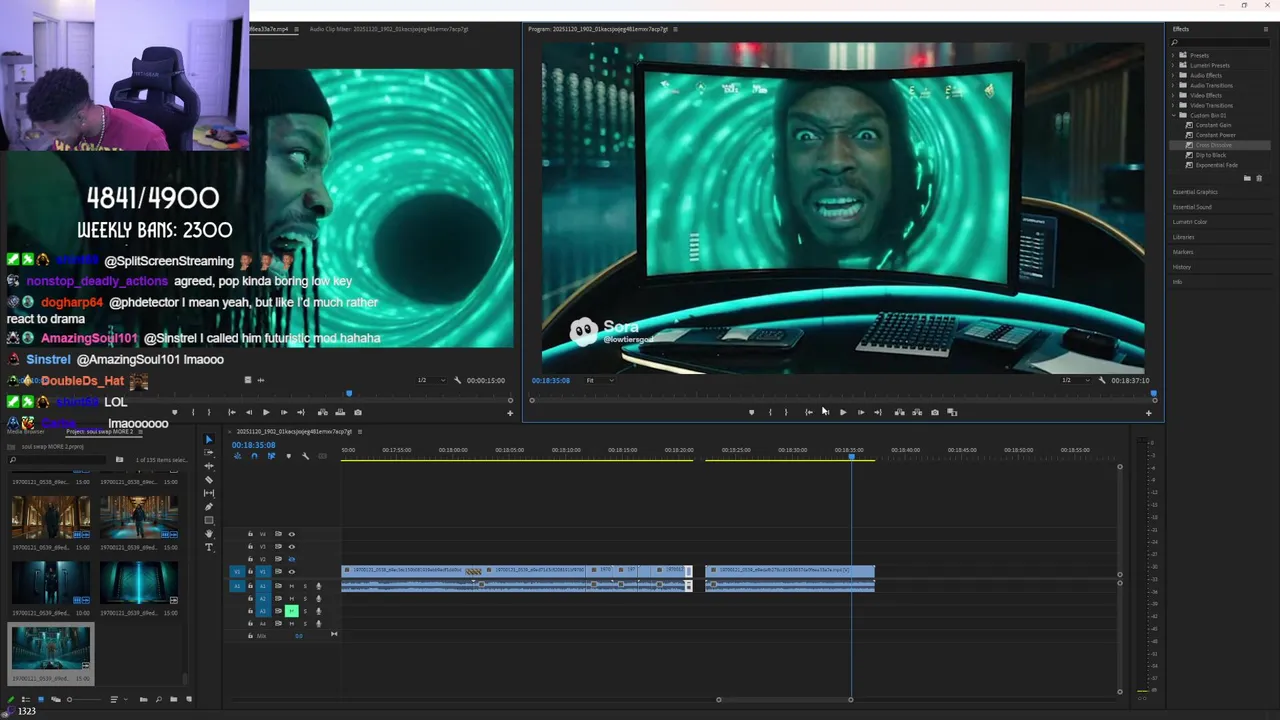The image size is (1280, 720).
Task: Expand Audio Effects folder
Action: pyautogui.click(x=1173, y=75)
